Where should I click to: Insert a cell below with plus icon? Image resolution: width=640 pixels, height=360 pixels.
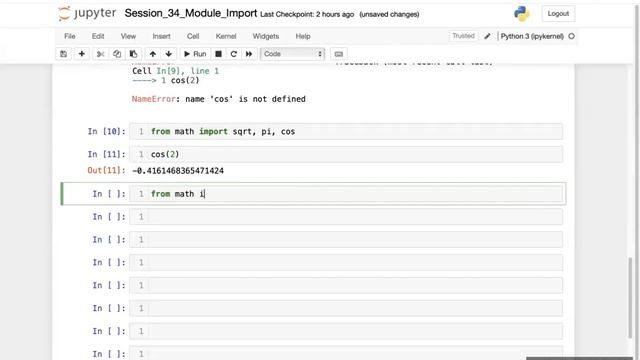pyautogui.click(x=82, y=54)
